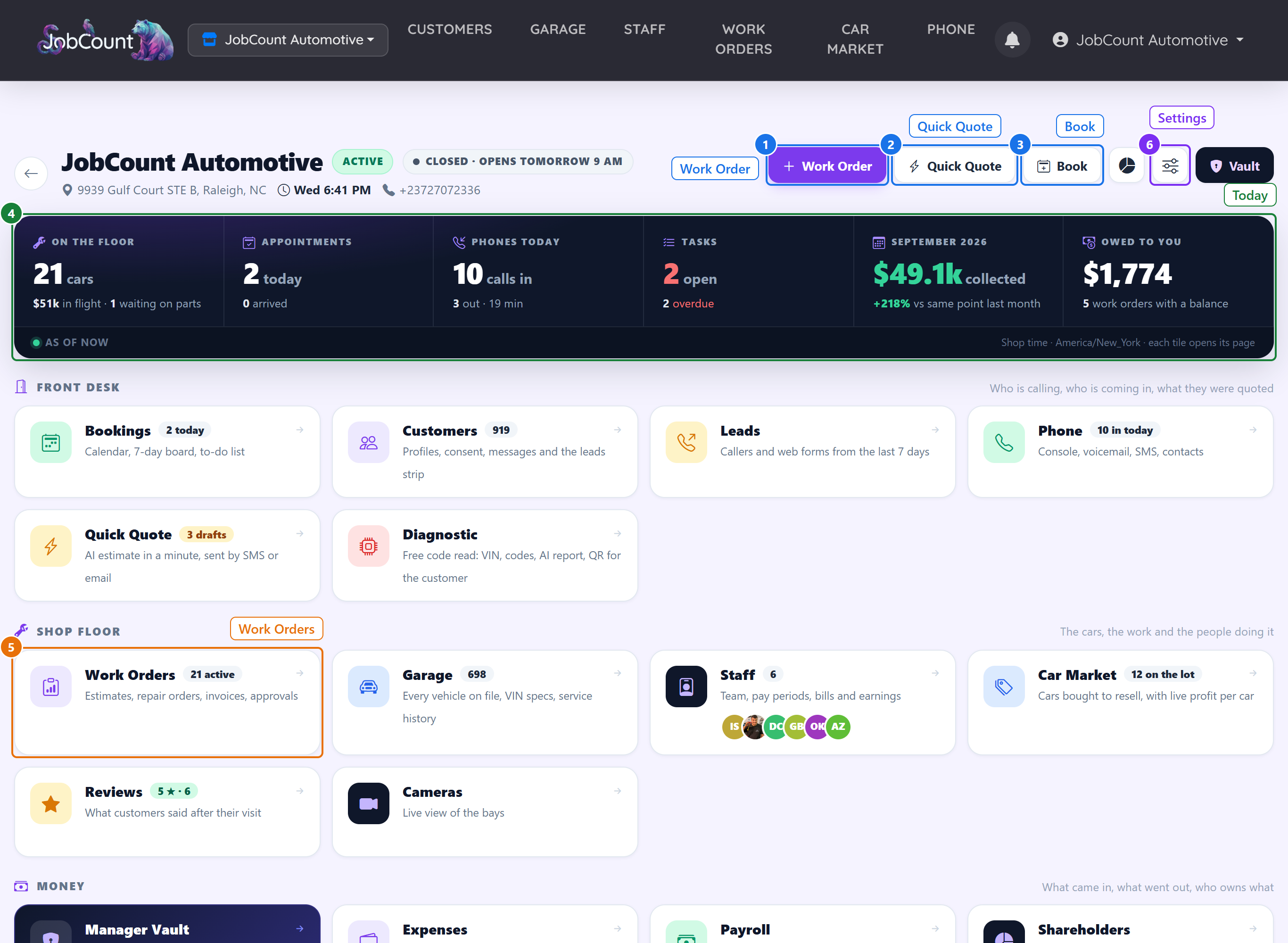Screen dimensions: 1288x943
Task: Click the Garage car icon
Action: 369,687
